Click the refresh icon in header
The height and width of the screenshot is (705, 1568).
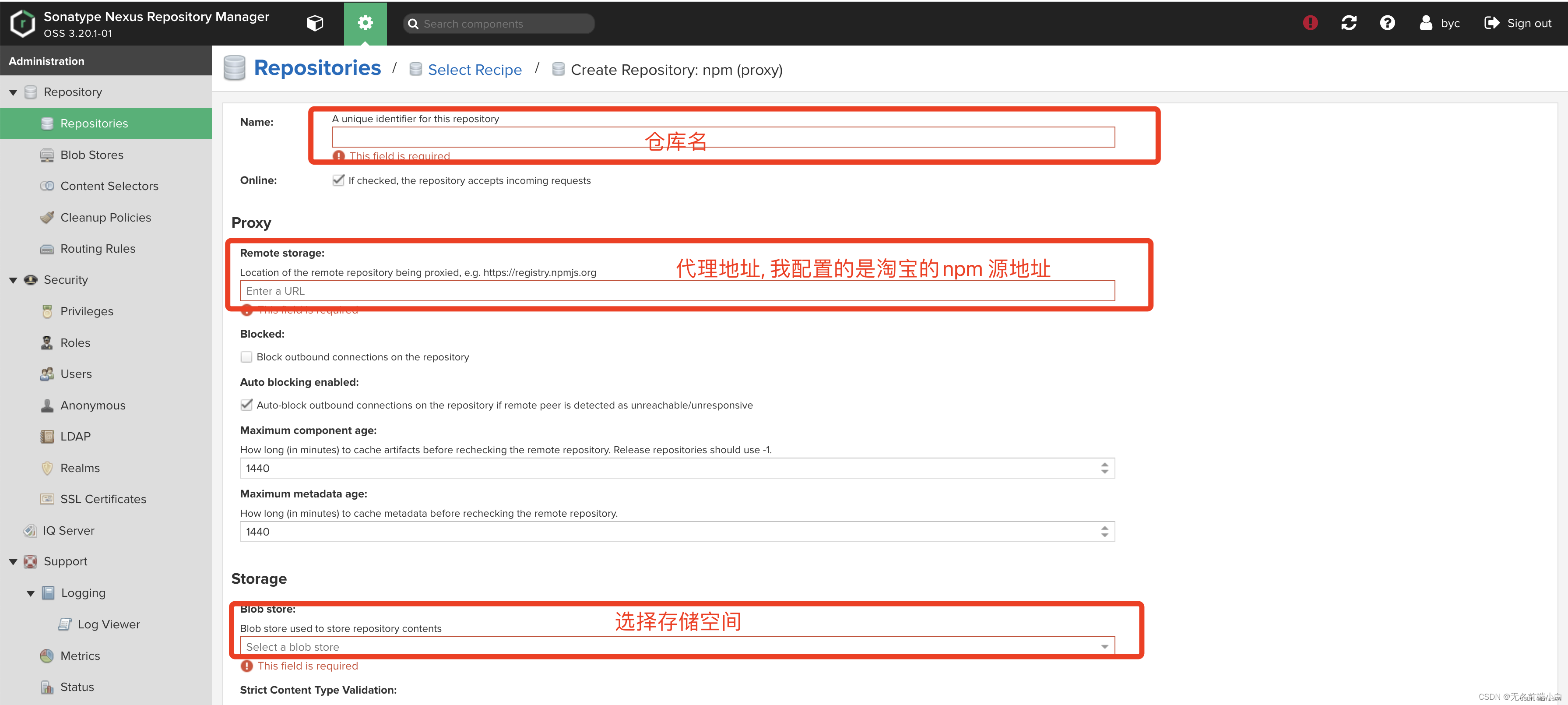(x=1348, y=23)
